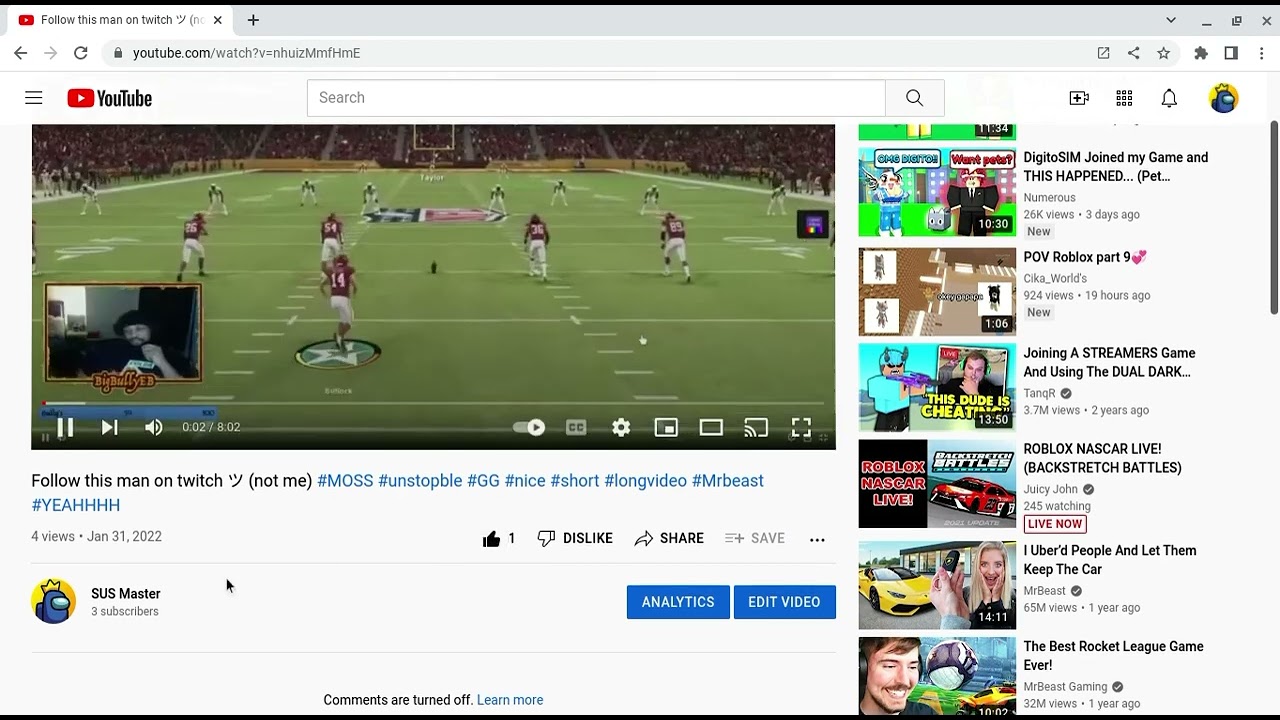Open the SUS Master channel name
1280x720 pixels.
126,594
